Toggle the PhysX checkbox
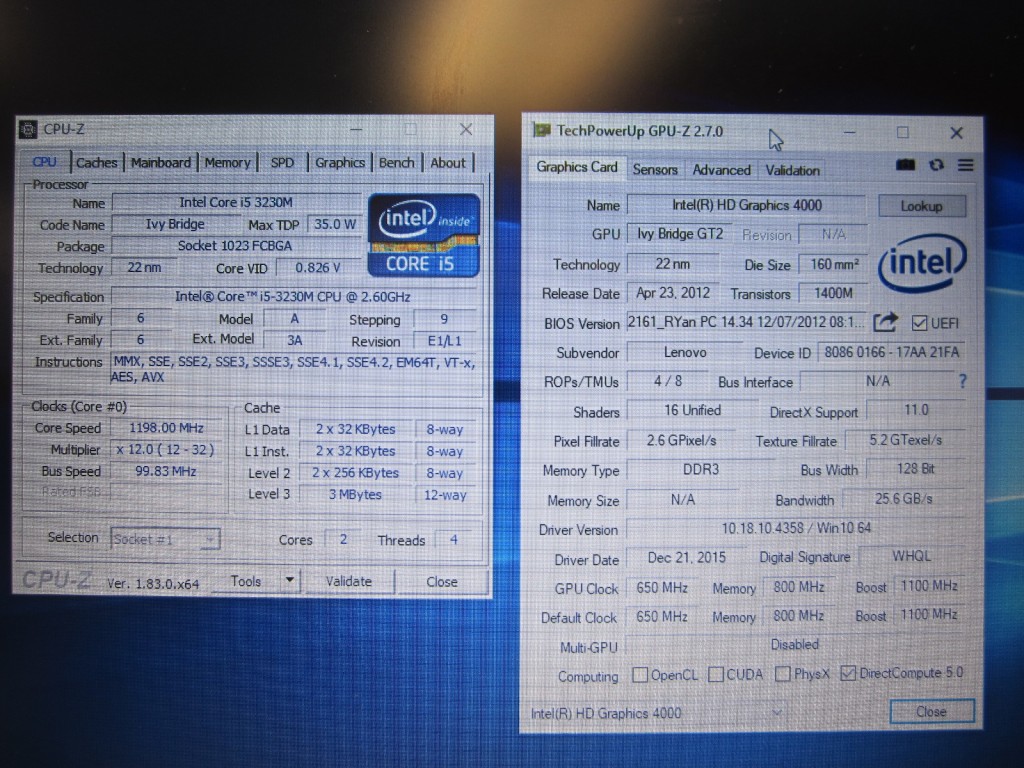Viewport: 1024px width, 768px height. [782, 673]
